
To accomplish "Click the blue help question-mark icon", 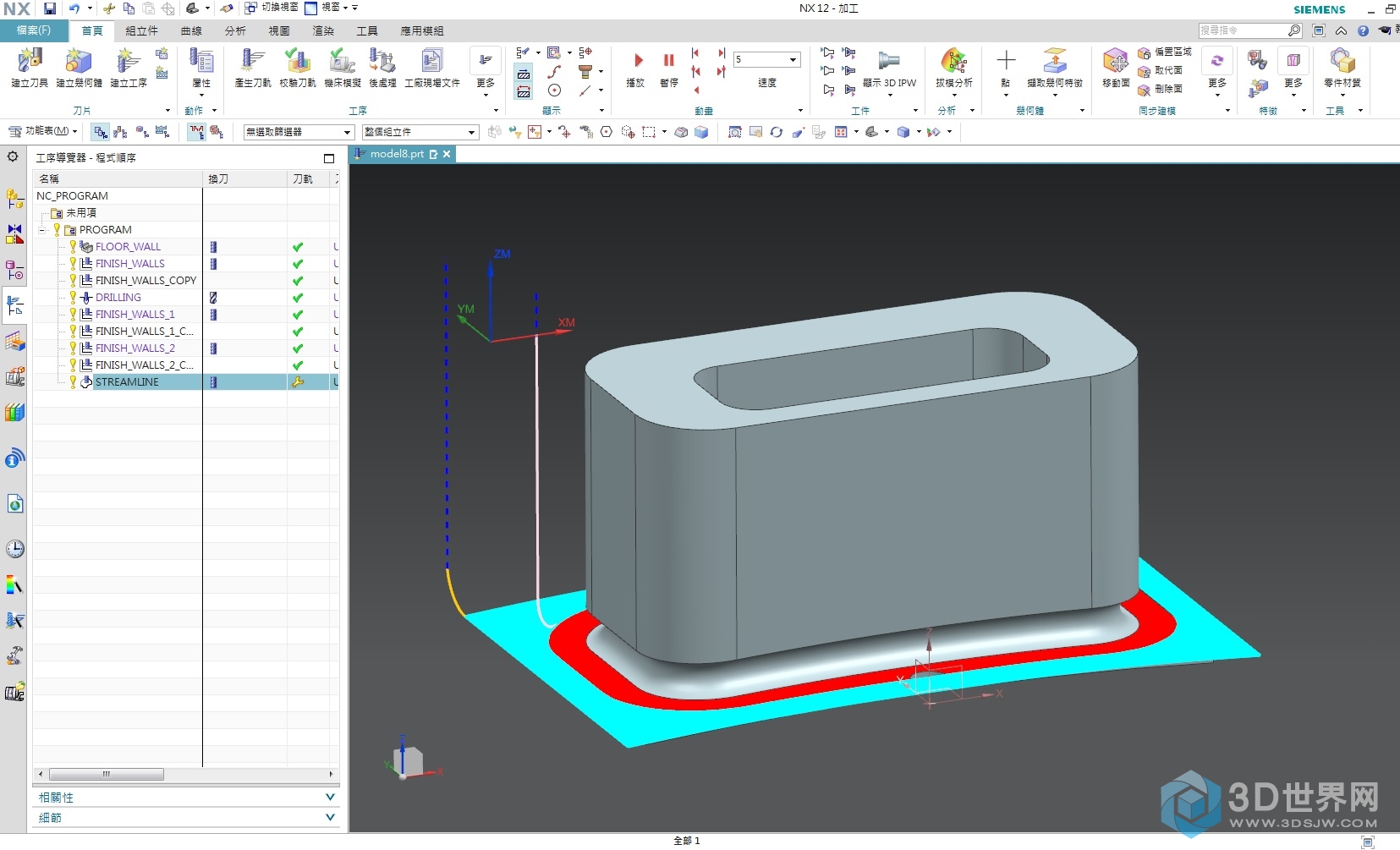I will tap(1363, 30).
